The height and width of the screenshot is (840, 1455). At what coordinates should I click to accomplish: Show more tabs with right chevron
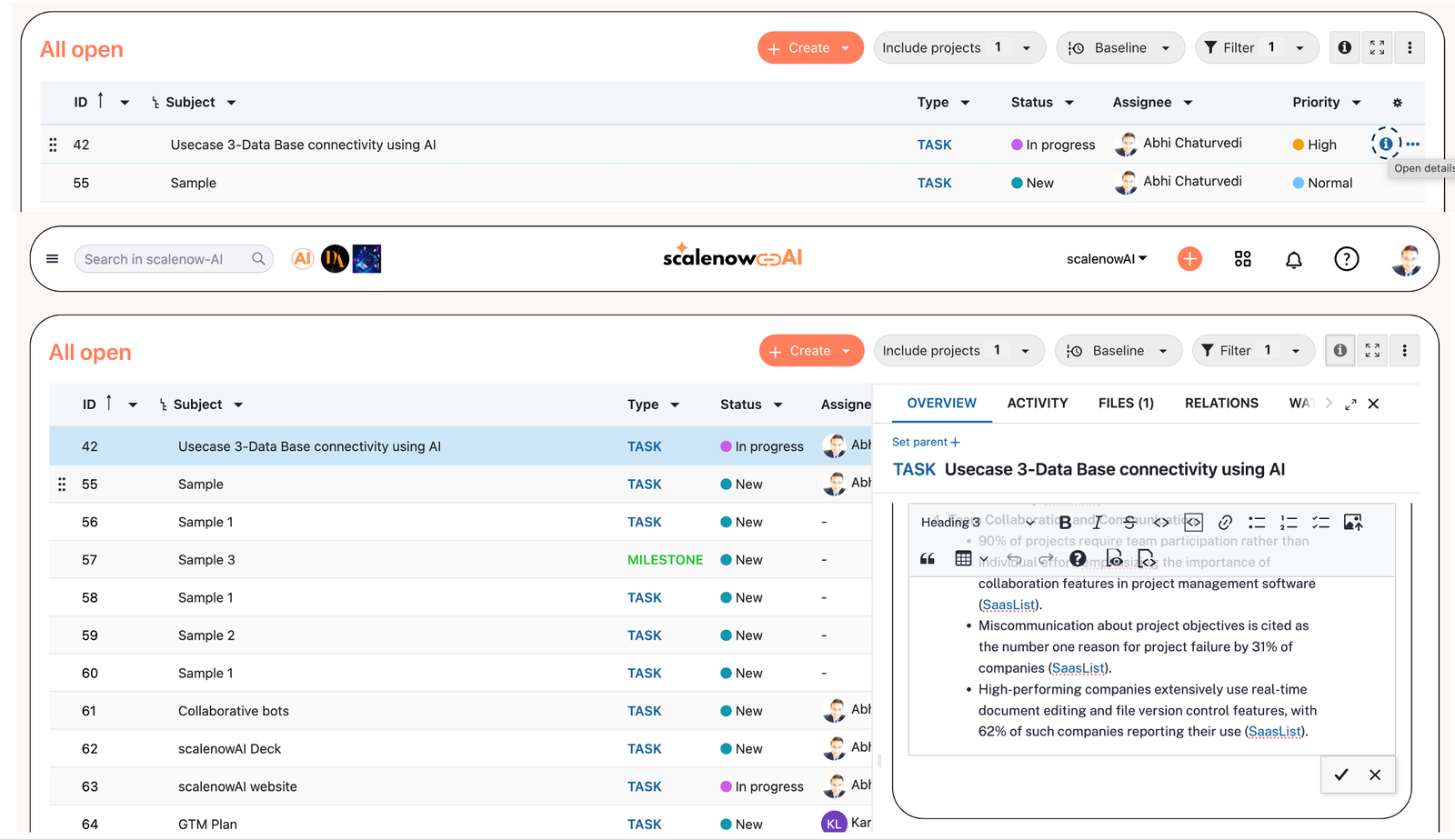pos(1329,404)
